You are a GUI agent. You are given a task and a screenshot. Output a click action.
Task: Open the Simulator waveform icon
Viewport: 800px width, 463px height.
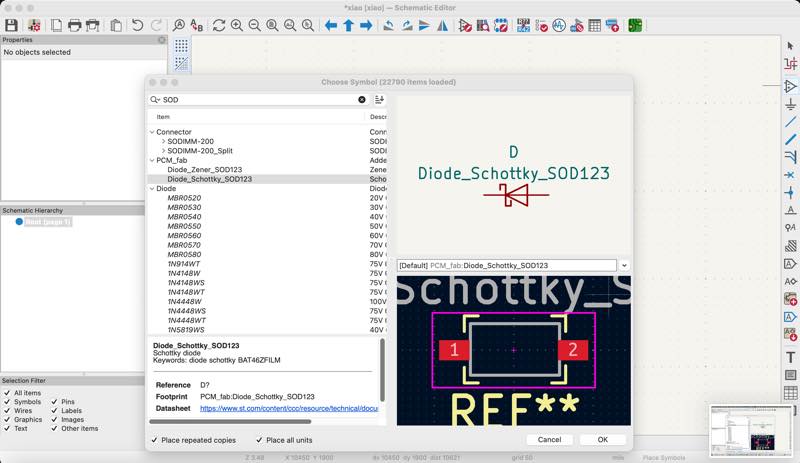[559, 25]
